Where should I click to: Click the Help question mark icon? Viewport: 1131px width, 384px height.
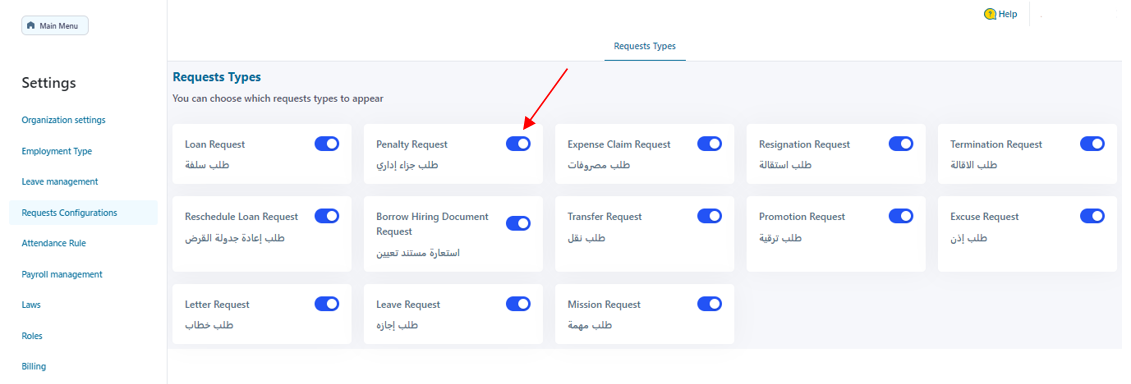click(990, 14)
